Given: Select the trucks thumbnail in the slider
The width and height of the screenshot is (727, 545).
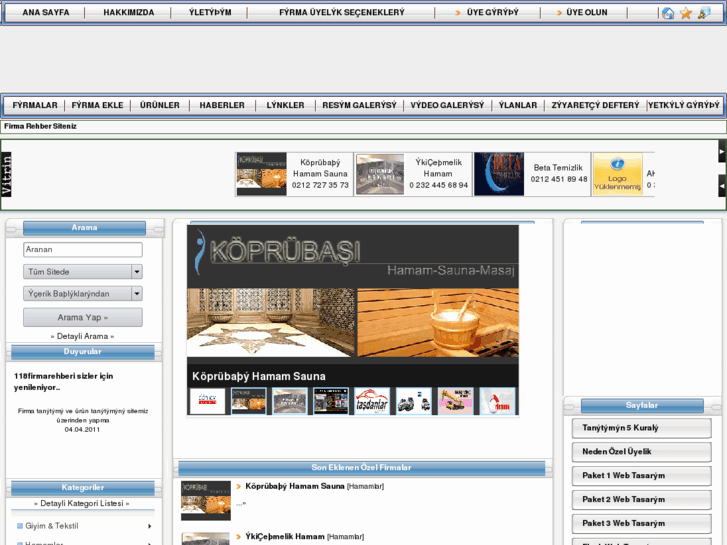Looking at the screenshot, I should click(414, 401).
